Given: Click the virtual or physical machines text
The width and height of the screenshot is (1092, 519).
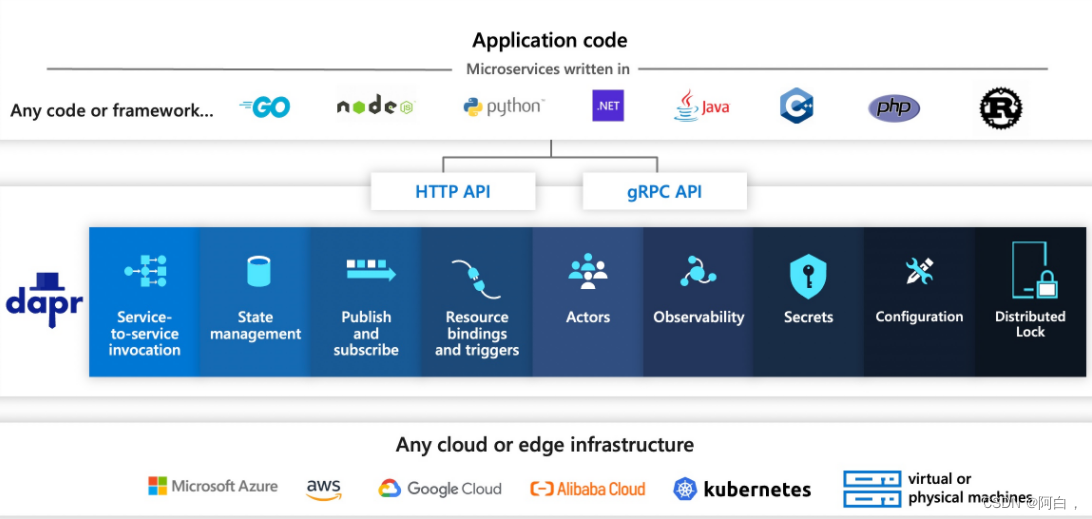Looking at the screenshot, I should pyautogui.click(x=969, y=488).
